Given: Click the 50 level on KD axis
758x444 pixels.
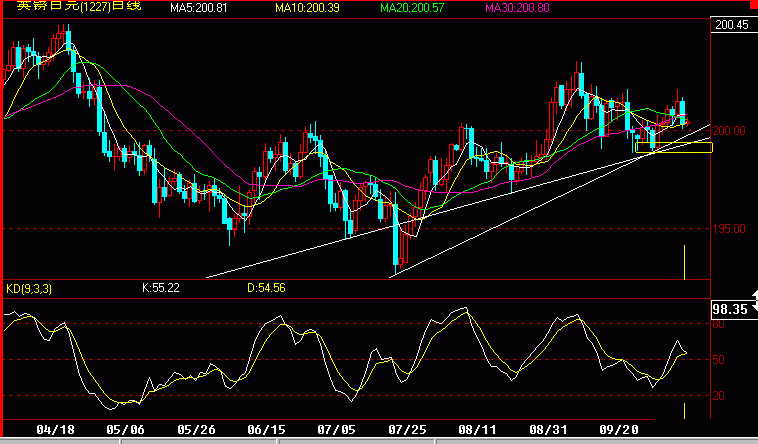Looking at the screenshot, I should click(719, 360).
